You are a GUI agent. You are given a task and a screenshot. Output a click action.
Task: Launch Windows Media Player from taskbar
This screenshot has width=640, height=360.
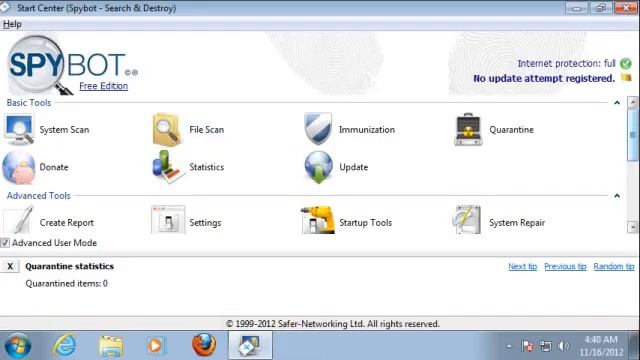pyautogui.click(x=156, y=346)
